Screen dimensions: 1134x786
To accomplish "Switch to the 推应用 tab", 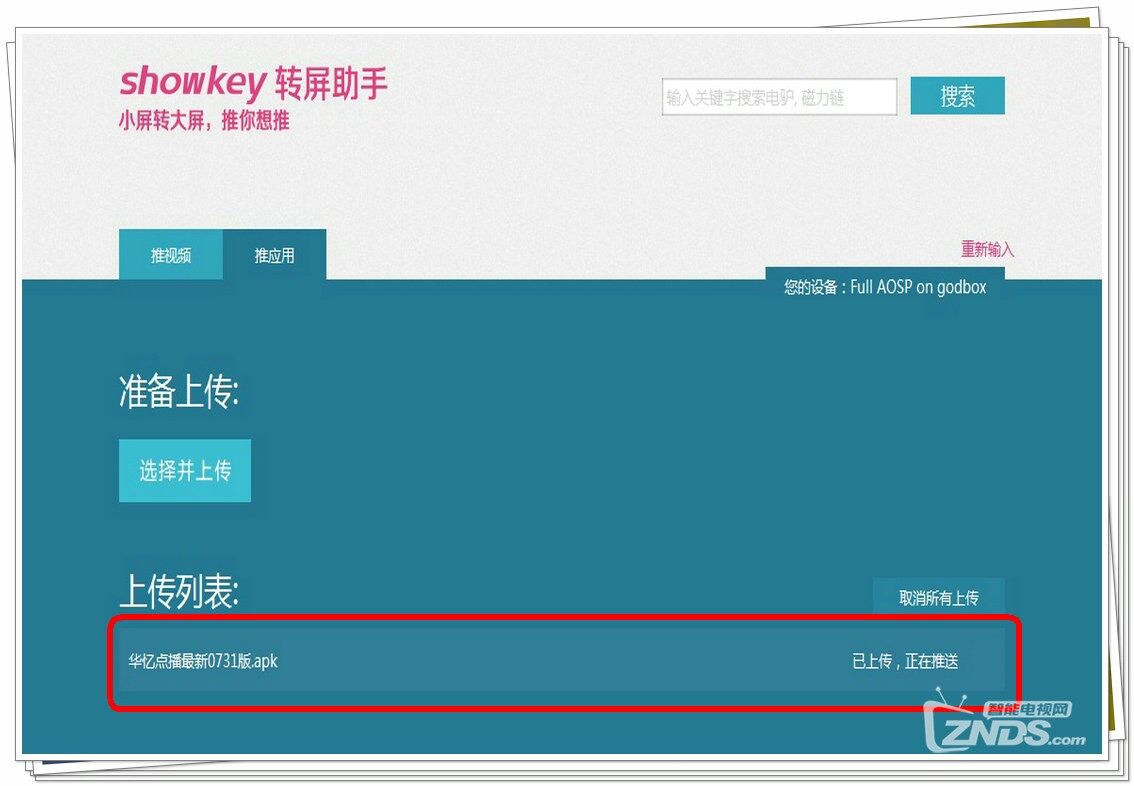I will [x=274, y=255].
